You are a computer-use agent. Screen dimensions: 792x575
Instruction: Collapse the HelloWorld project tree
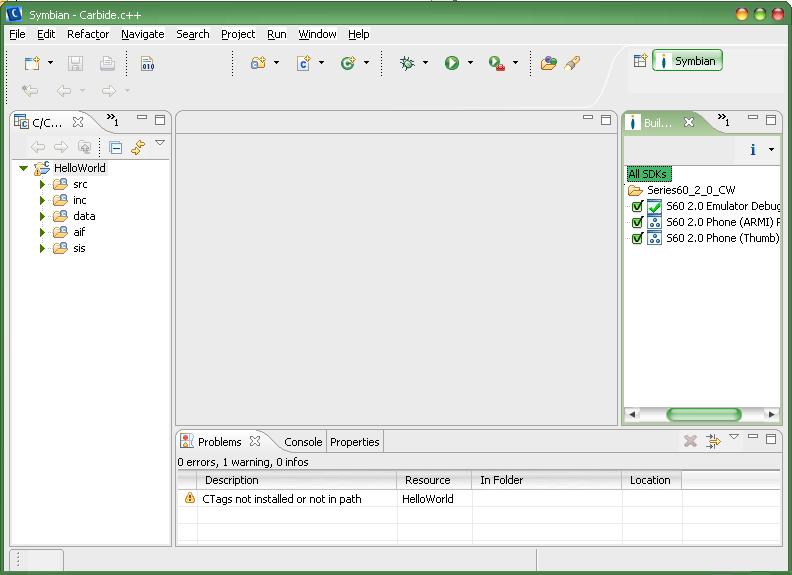click(23, 168)
